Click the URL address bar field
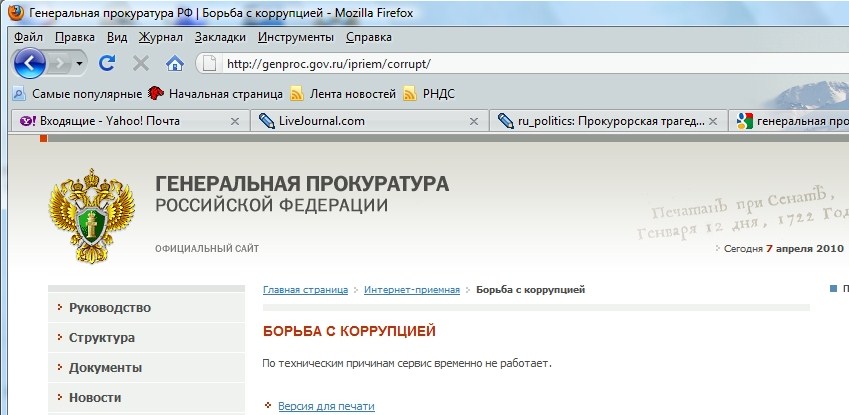 [500, 64]
